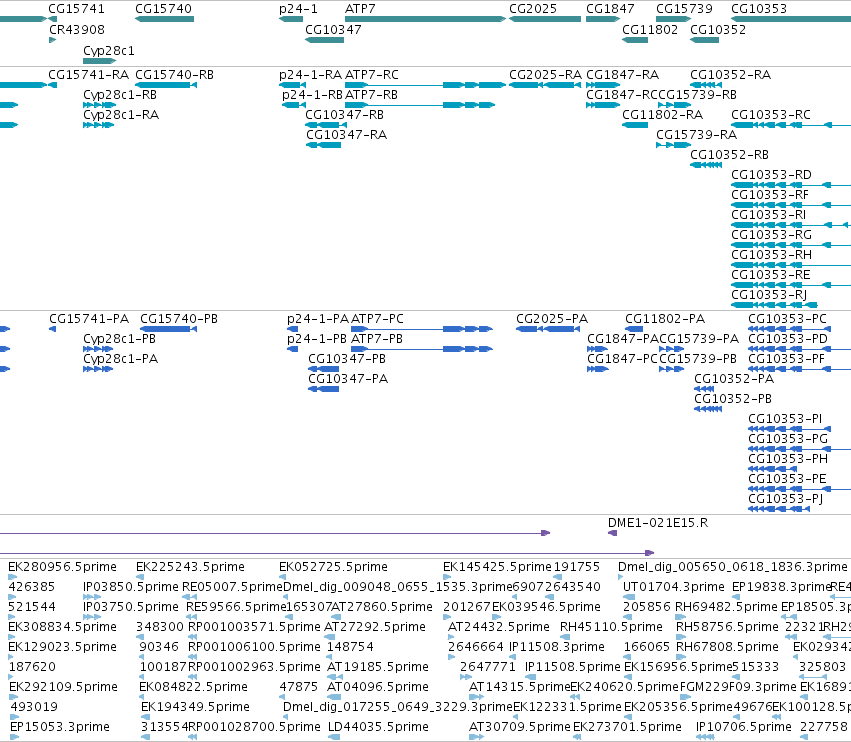Open protein CG10353-PJ

779,509
